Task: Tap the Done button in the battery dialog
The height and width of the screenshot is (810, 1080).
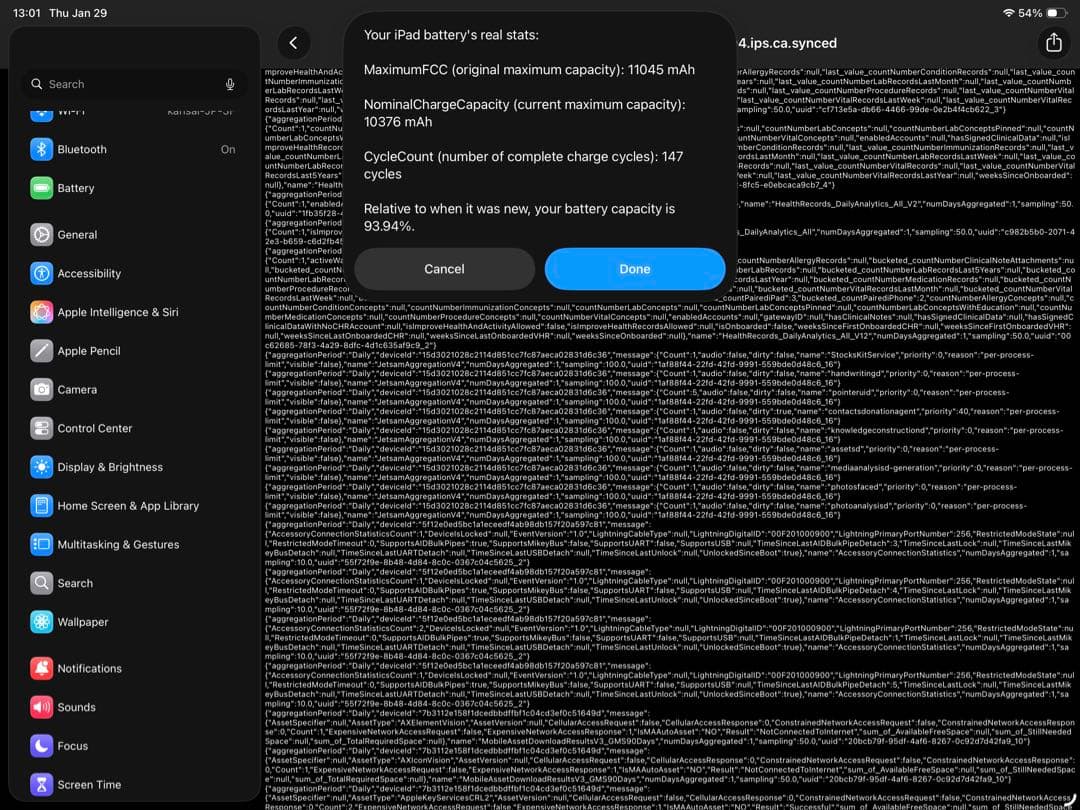Action: point(634,269)
